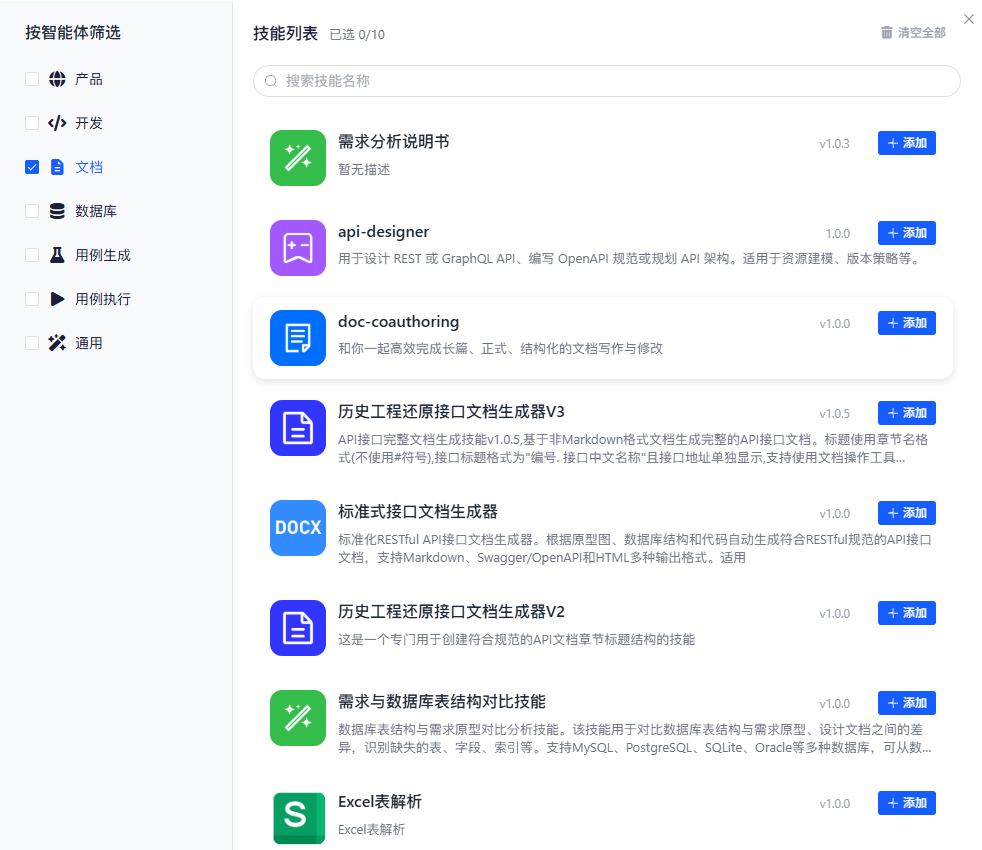Focus the 搜索技能名称 search field
982x850 pixels.
606,81
